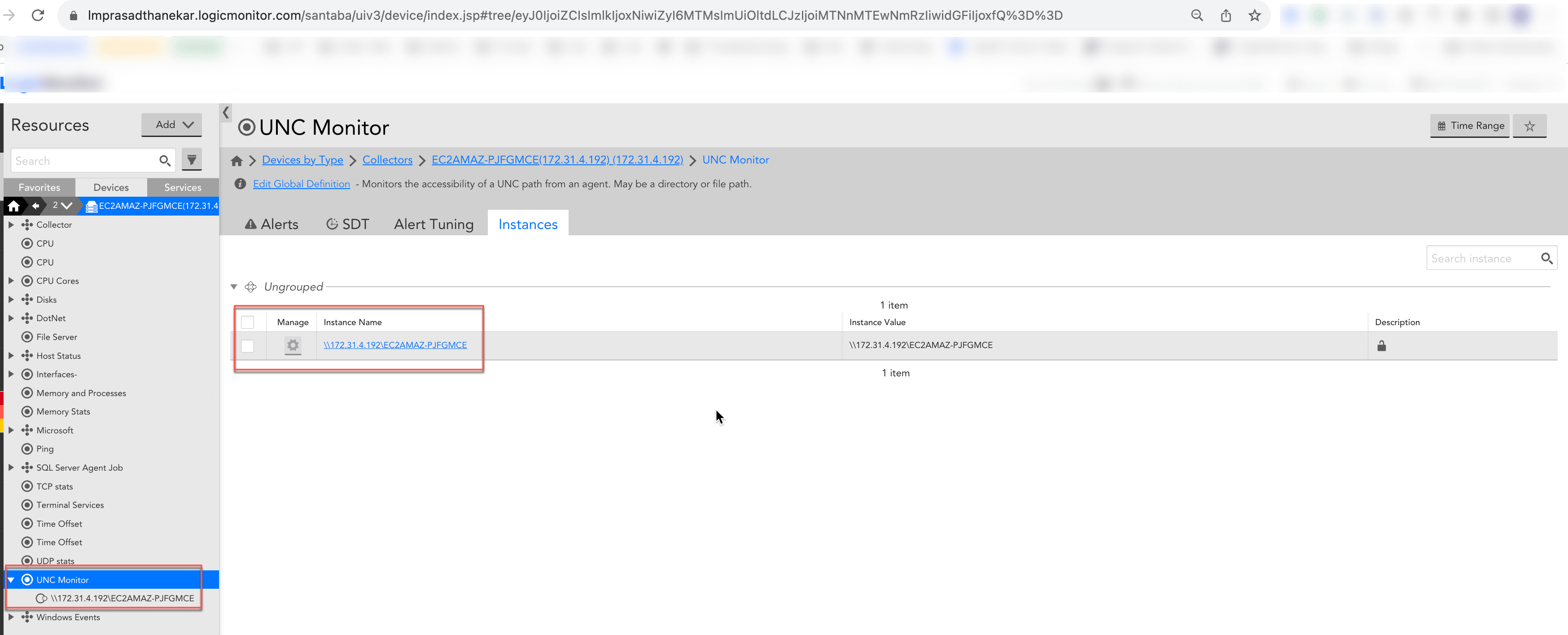Click the Search instance magnifier icon
This screenshot has height=635, width=1568.
click(1547, 258)
